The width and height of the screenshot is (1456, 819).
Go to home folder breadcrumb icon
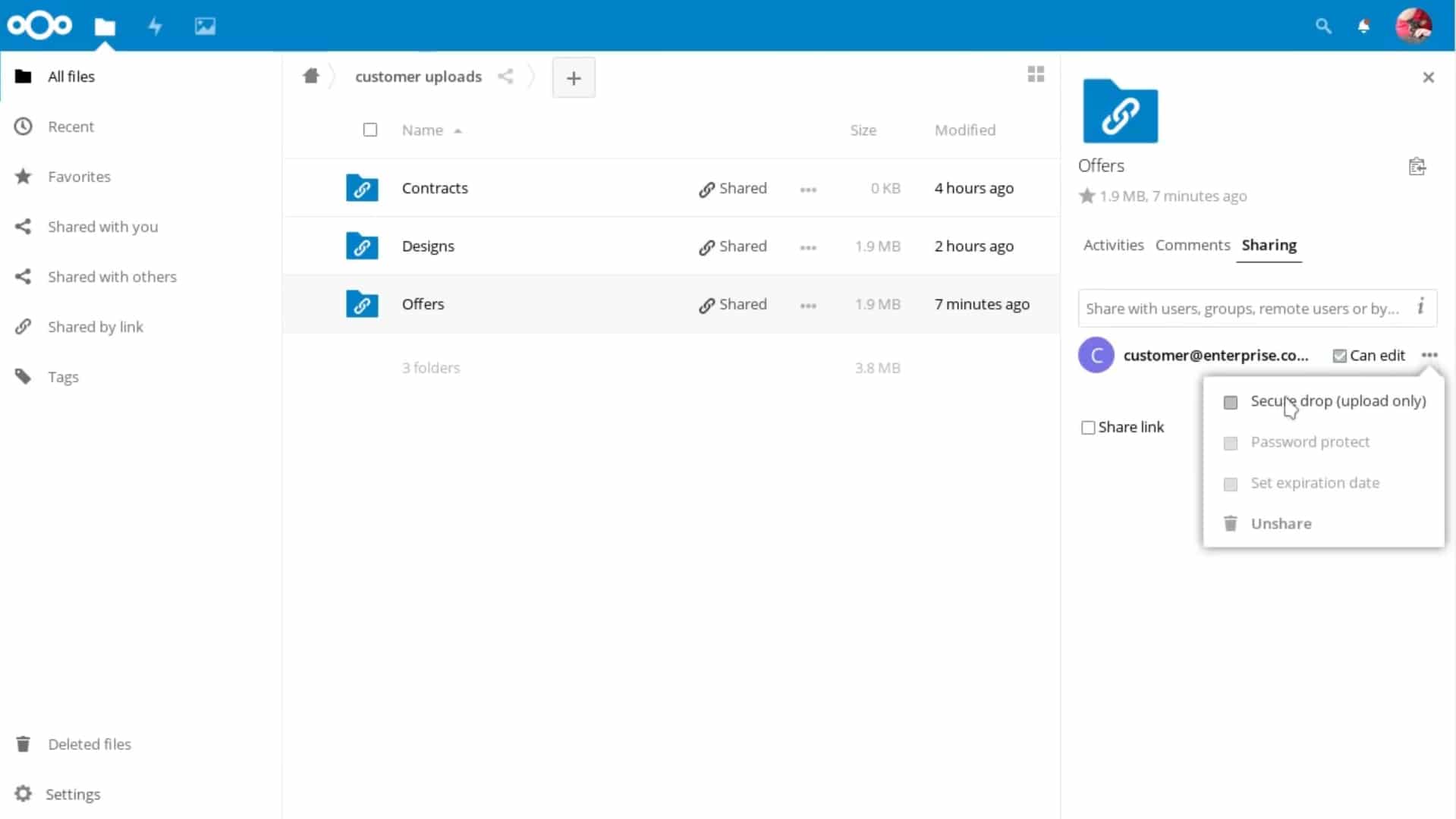coord(311,76)
